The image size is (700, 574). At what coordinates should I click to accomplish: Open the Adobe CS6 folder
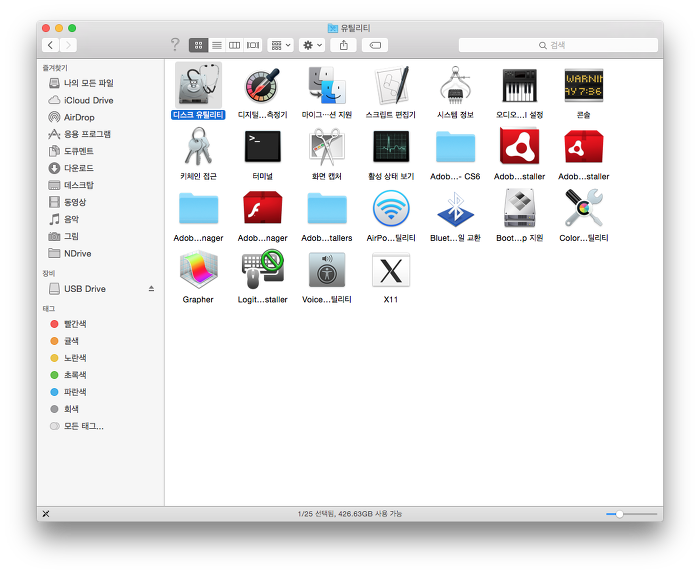(455, 146)
